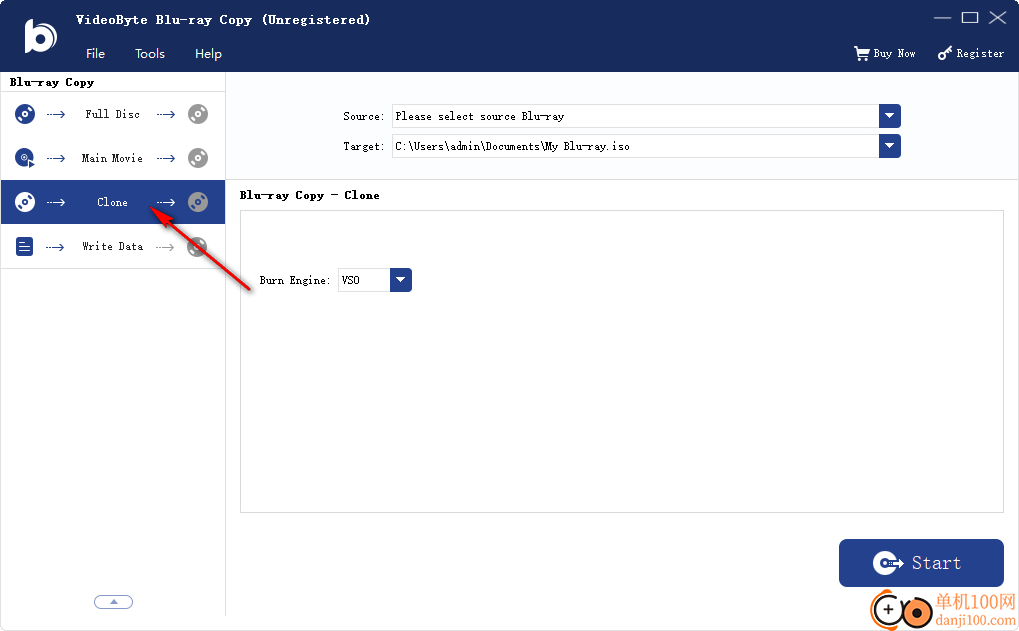The height and width of the screenshot is (631, 1019).
Task: Expand the Target path dropdown arrow
Action: [890, 146]
